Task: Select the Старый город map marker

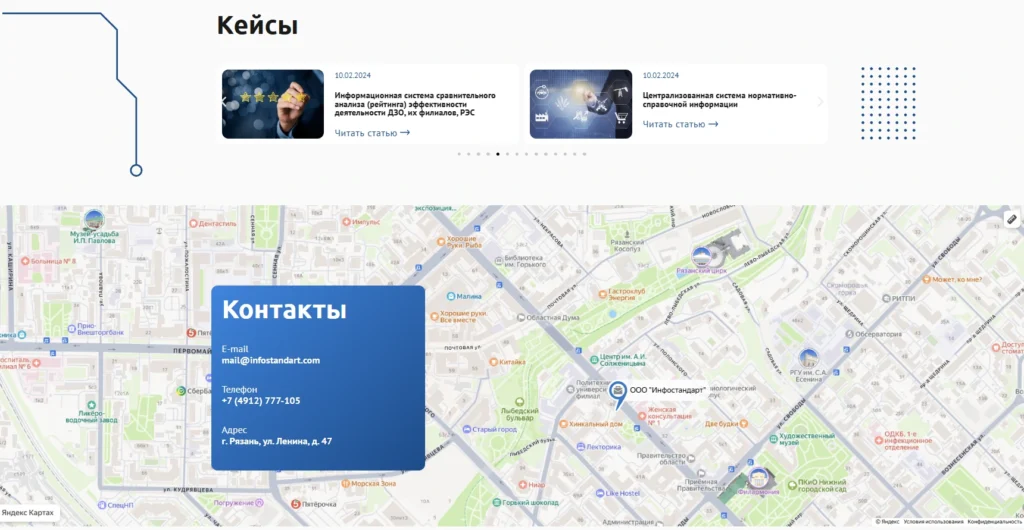Action: tap(466, 429)
